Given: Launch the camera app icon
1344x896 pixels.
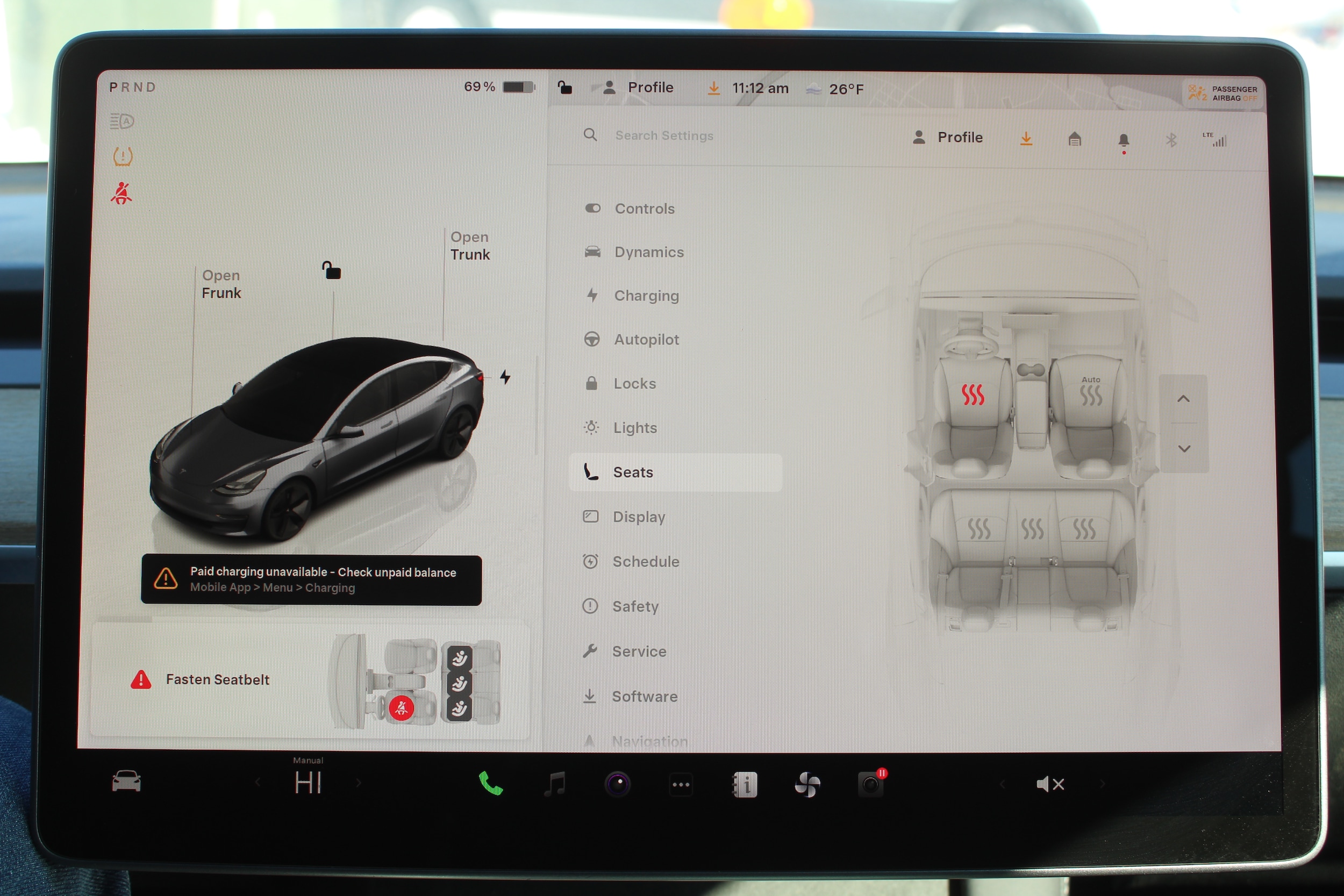Looking at the screenshot, I should (618, 784).
